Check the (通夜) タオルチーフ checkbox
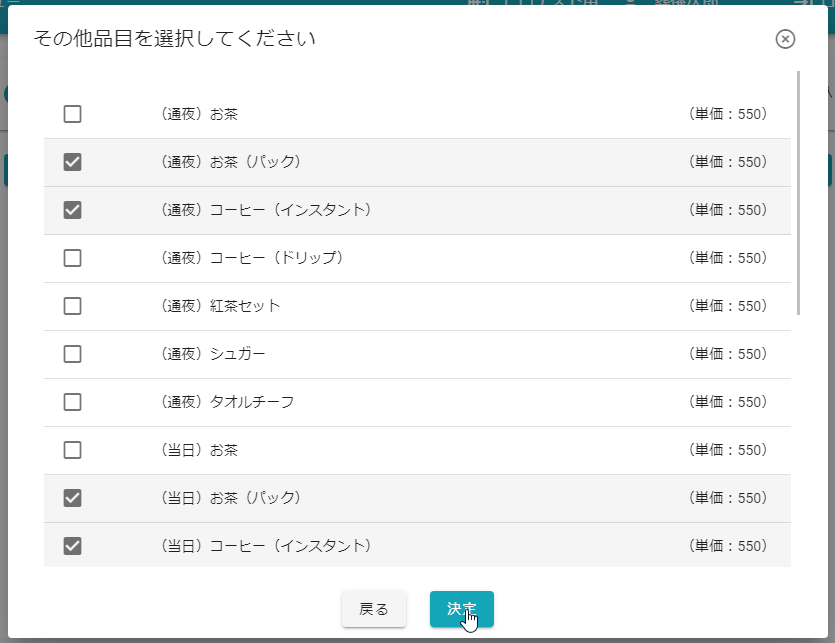Screen dimensions: 835x643 coord(72,402)
